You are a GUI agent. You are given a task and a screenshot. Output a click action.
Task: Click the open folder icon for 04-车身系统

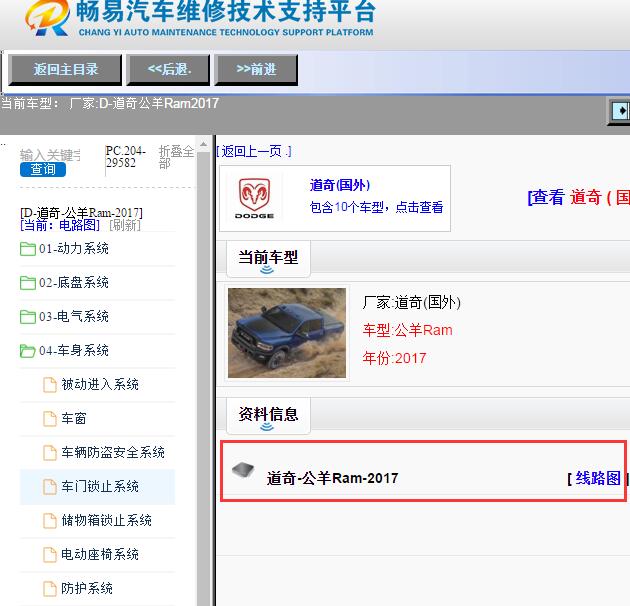tap(28, 350)
